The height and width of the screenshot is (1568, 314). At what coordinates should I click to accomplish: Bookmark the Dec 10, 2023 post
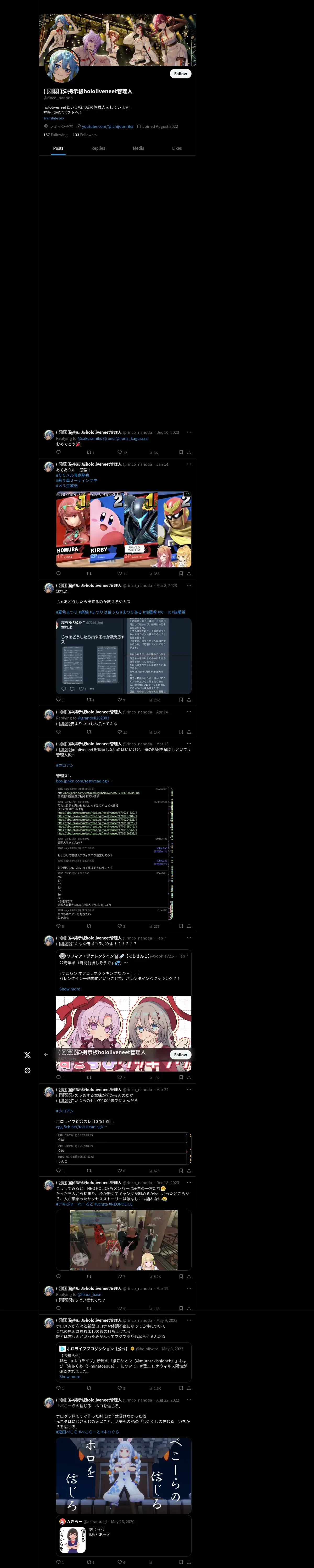[x=181, y=452]
